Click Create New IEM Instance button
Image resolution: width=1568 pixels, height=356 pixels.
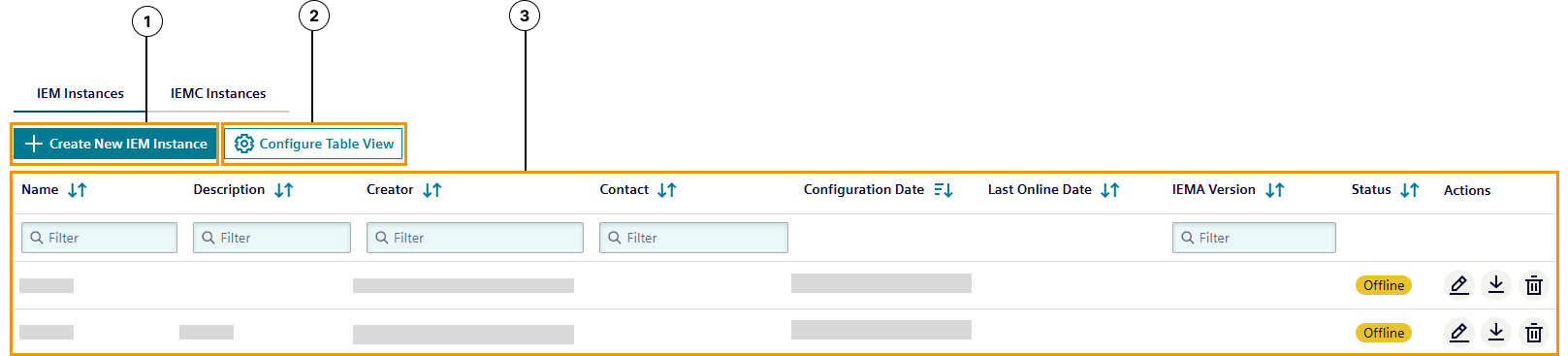(115, 144)
